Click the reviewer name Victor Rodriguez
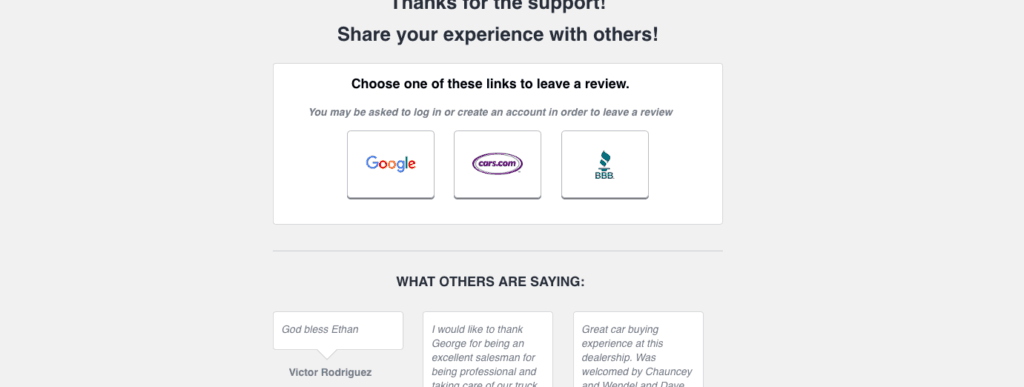This screenshot has width=1024, height=387. (x=330, y=373)
